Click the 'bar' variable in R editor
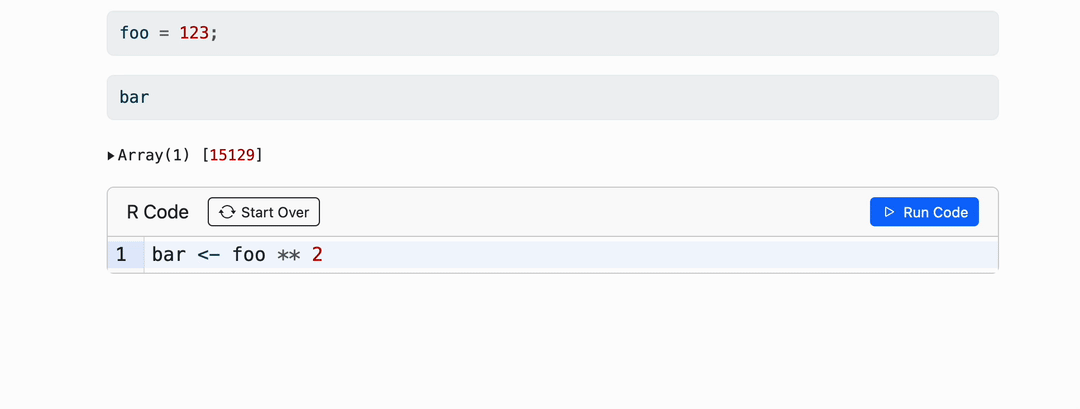 pos(169,255)
